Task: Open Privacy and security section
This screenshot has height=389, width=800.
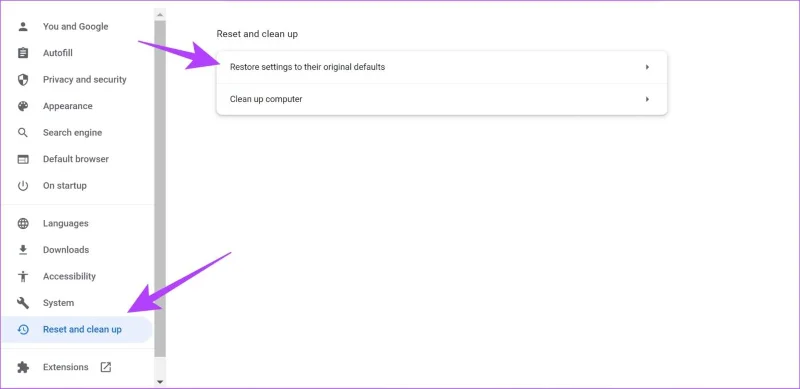Action: tap(85, 80)
